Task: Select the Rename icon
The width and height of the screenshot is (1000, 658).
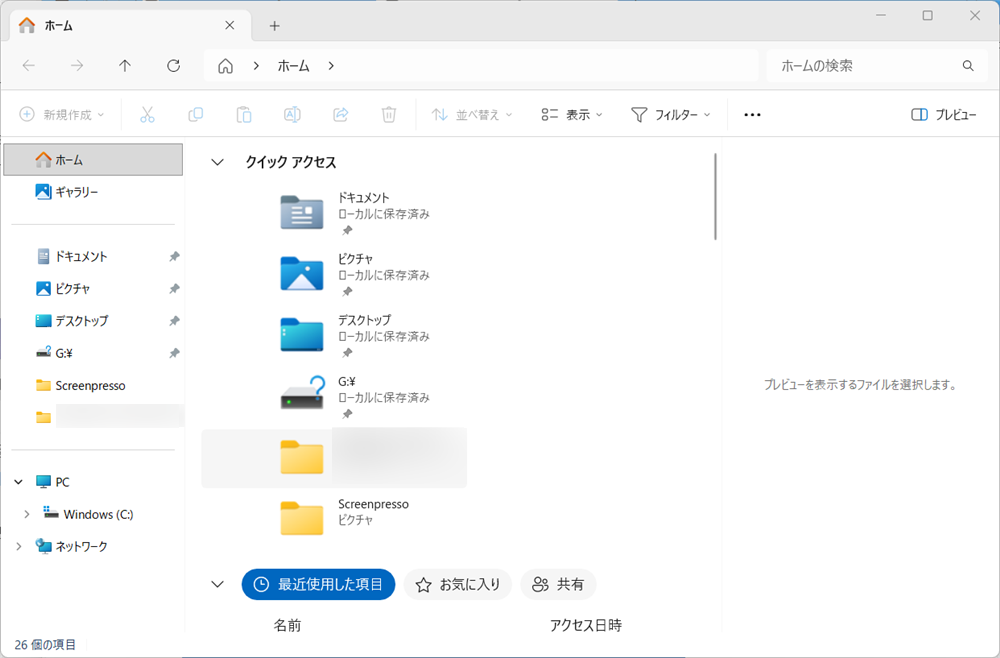Action: click(x=292, y=114)
